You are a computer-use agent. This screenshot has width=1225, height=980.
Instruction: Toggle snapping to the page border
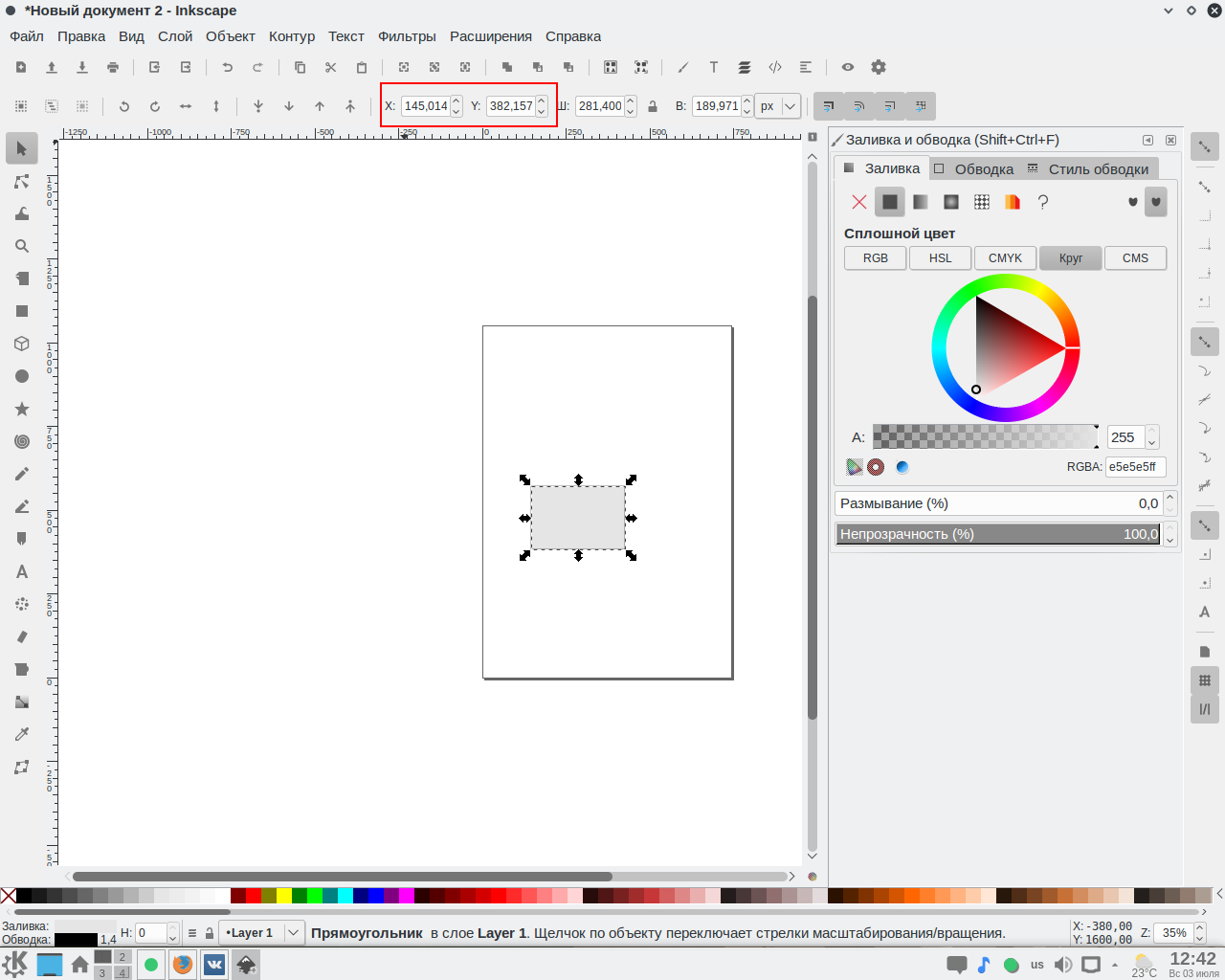[1205, 652]
